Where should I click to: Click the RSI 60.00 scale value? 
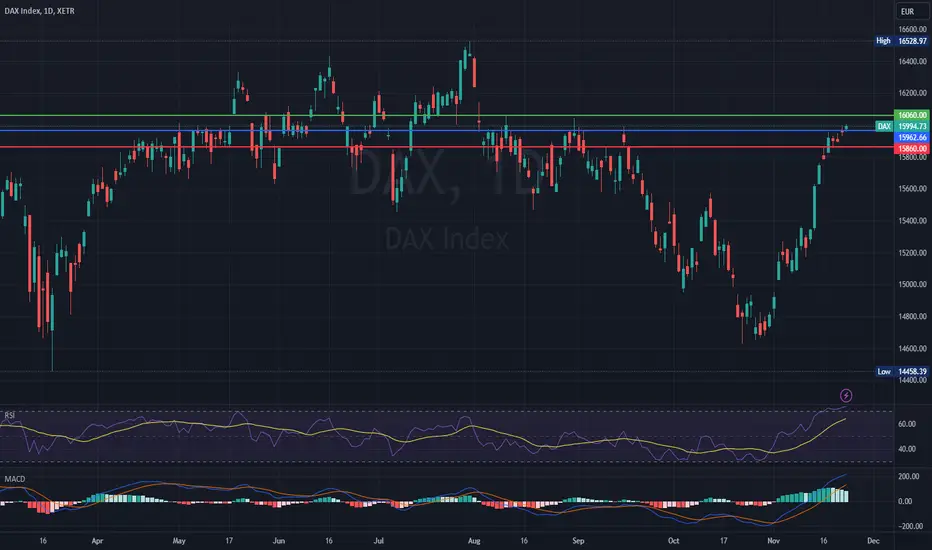(907, 425)
